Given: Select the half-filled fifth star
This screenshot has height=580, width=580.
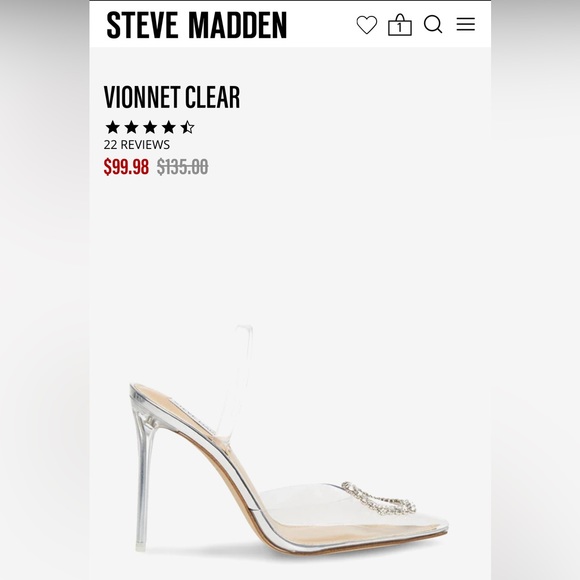Looking at the screenshot, I should pos(187,127).
